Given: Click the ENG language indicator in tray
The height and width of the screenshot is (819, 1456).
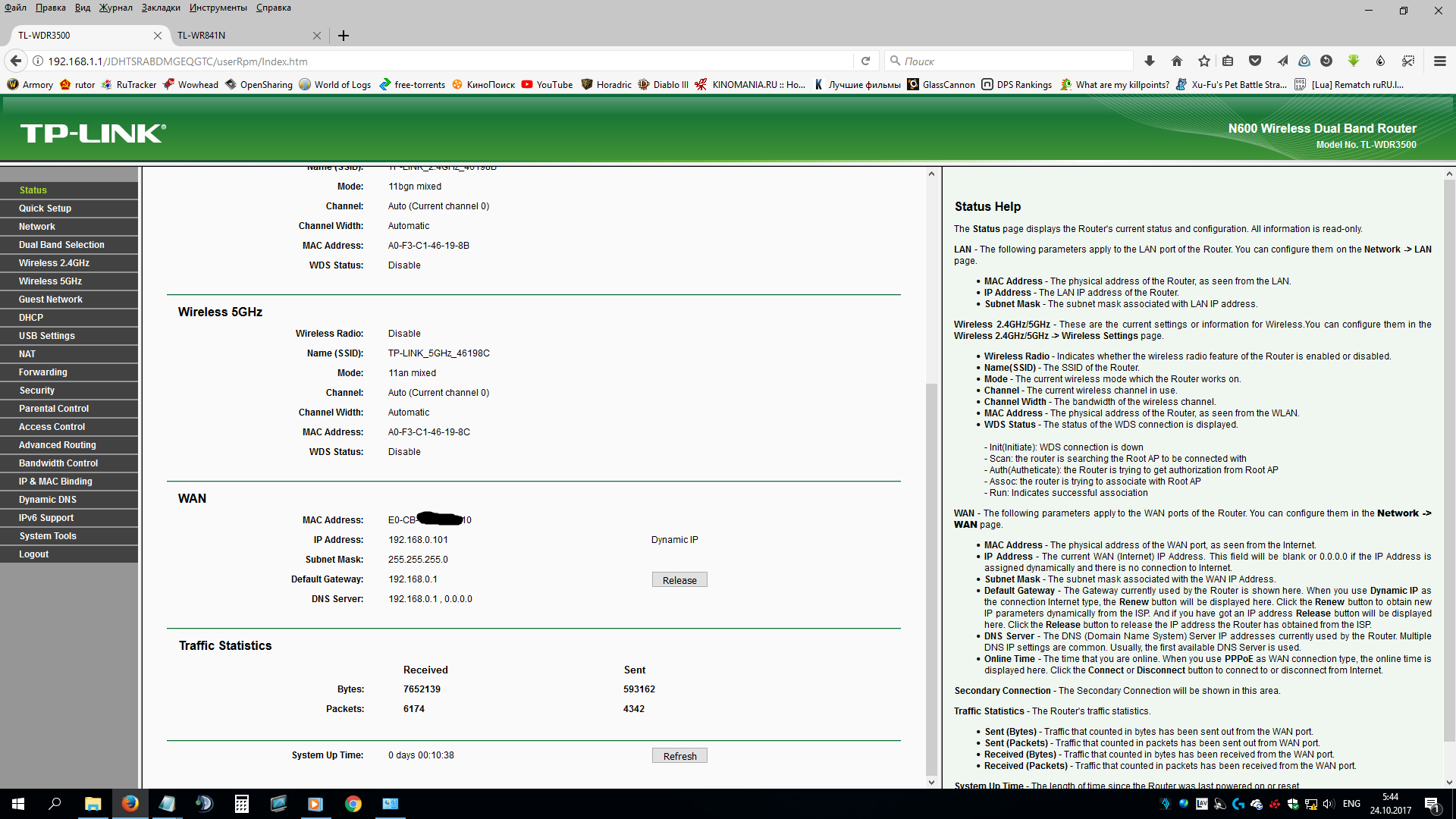Looking at the screenshot, I should coord(1351,804).
